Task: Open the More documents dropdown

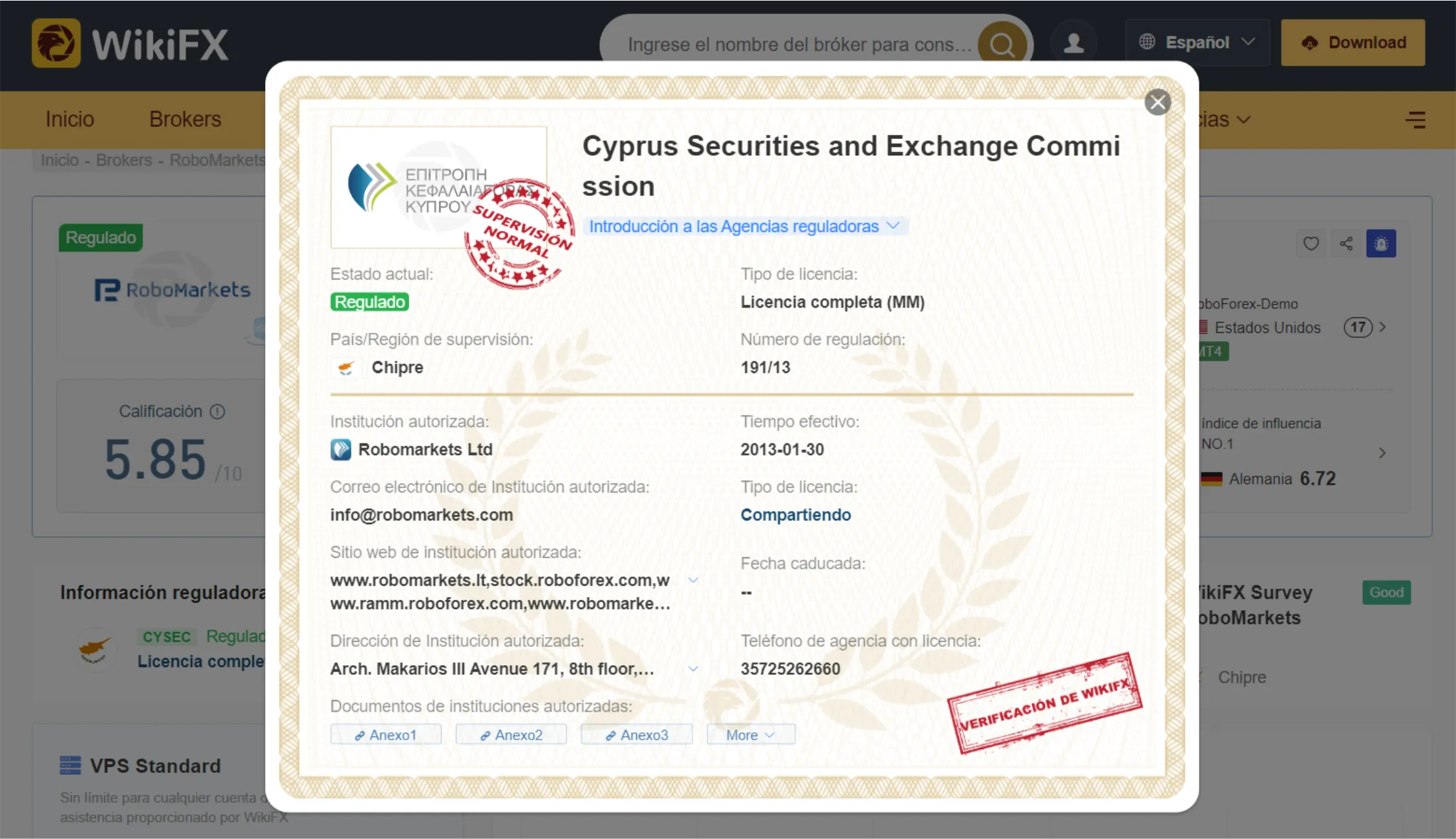Action: (x=751, y=735)
